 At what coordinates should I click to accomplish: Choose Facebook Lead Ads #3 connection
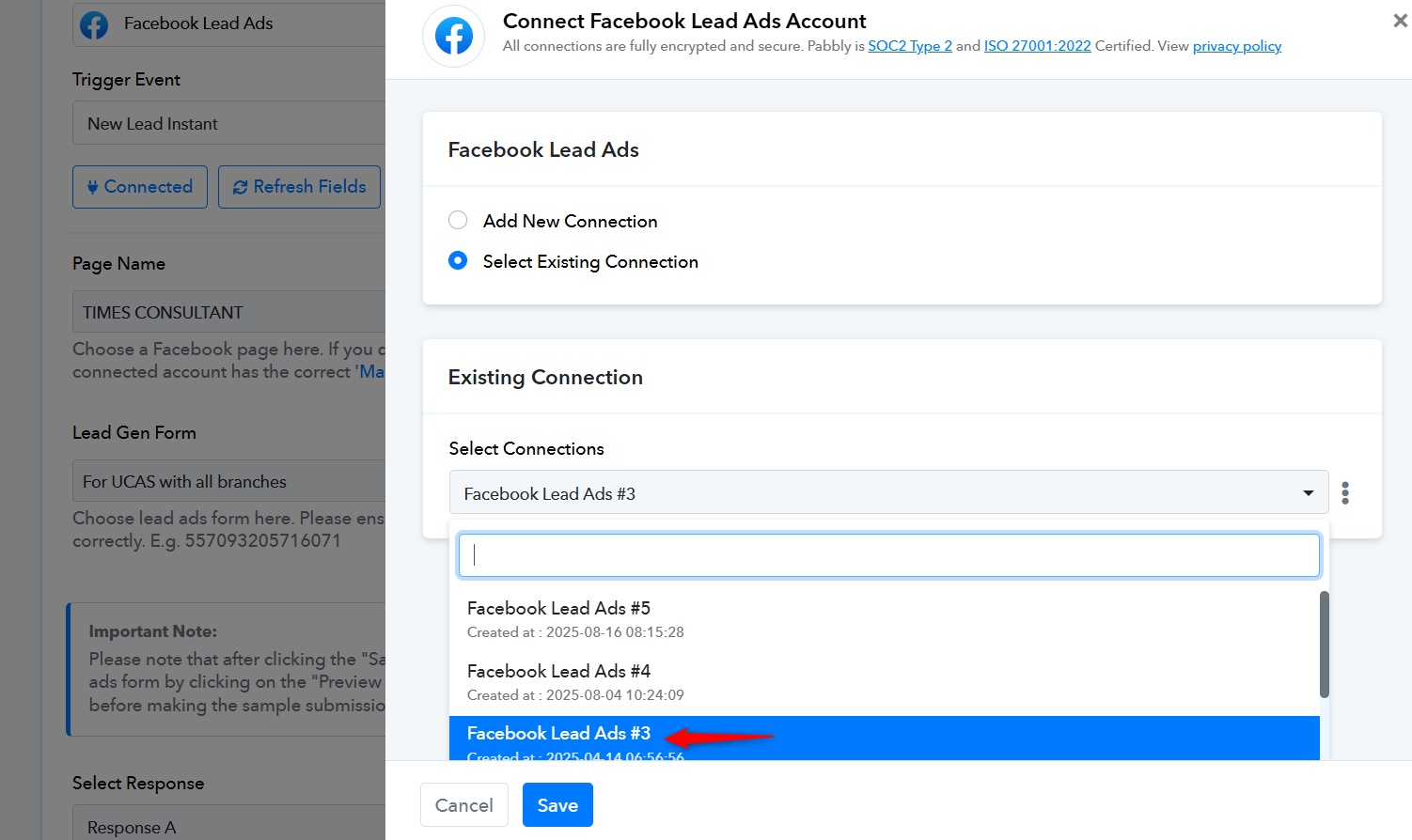click(884, 739)
